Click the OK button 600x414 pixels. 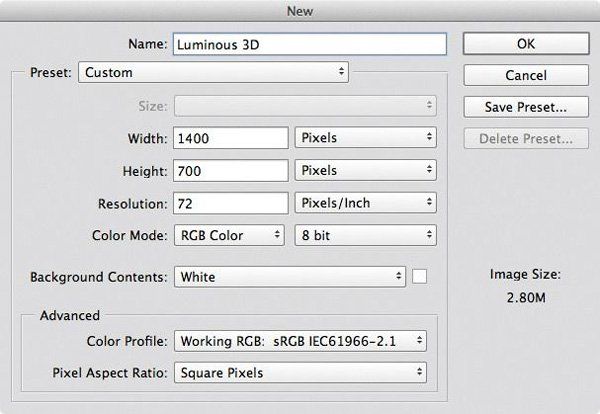click(x=526, y=44)
